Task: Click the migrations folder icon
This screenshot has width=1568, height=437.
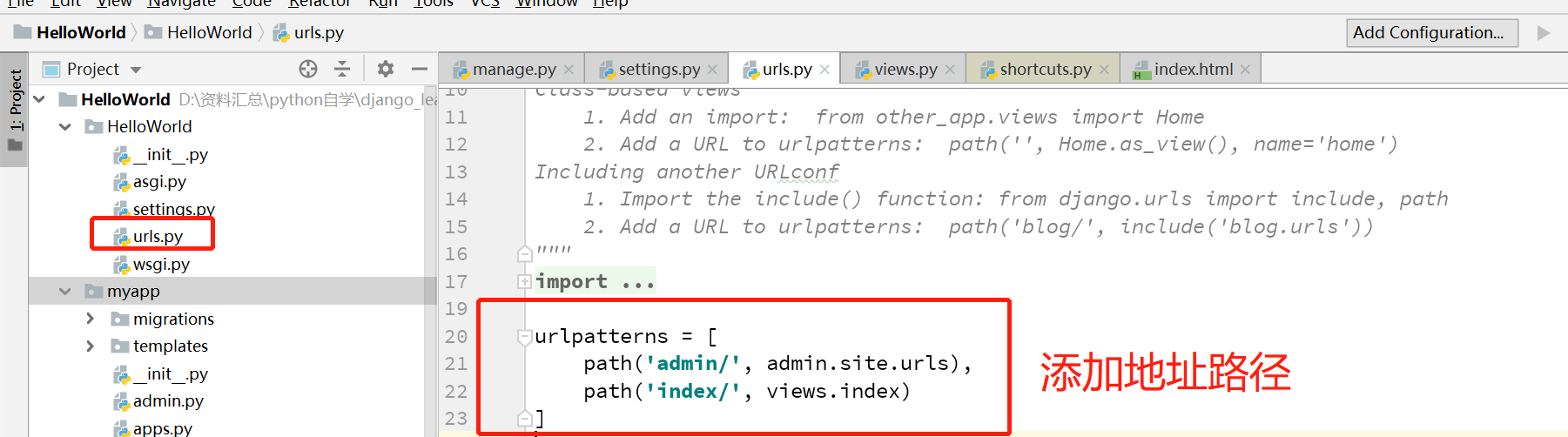Action: 119,319
